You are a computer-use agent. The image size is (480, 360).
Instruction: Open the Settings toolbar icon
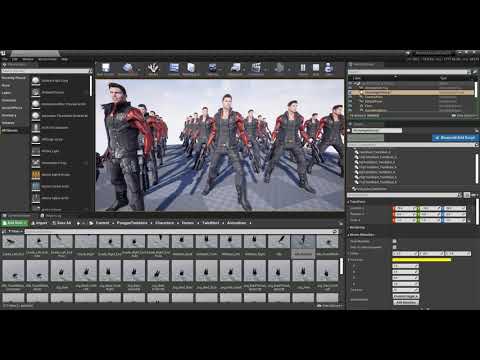pos(213,68)
